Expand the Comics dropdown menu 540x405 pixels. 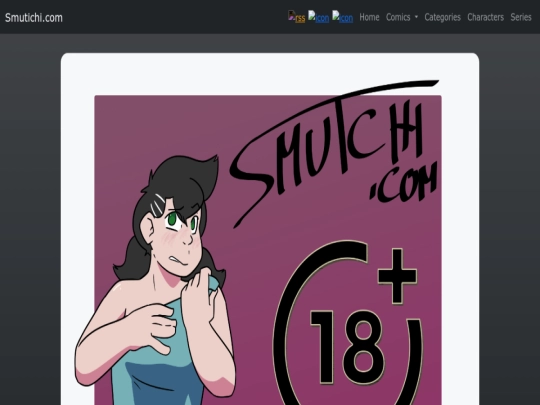[x=402, y=17]
